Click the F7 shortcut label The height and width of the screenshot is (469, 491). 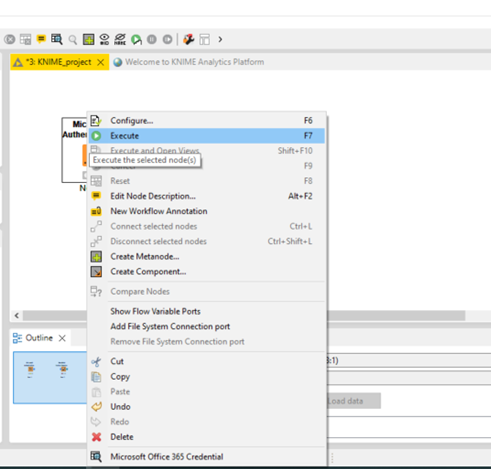click(308, 136)
